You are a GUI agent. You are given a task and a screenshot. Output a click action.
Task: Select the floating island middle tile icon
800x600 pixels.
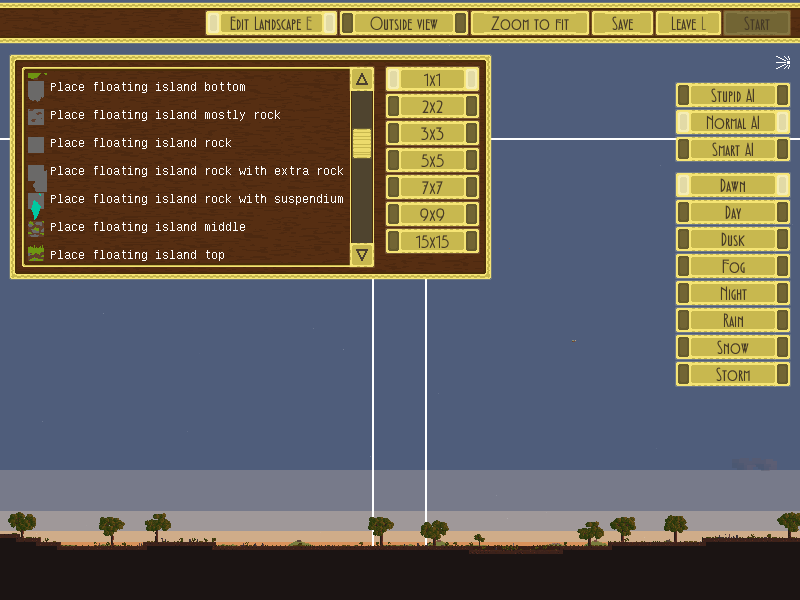coord(36,229)
